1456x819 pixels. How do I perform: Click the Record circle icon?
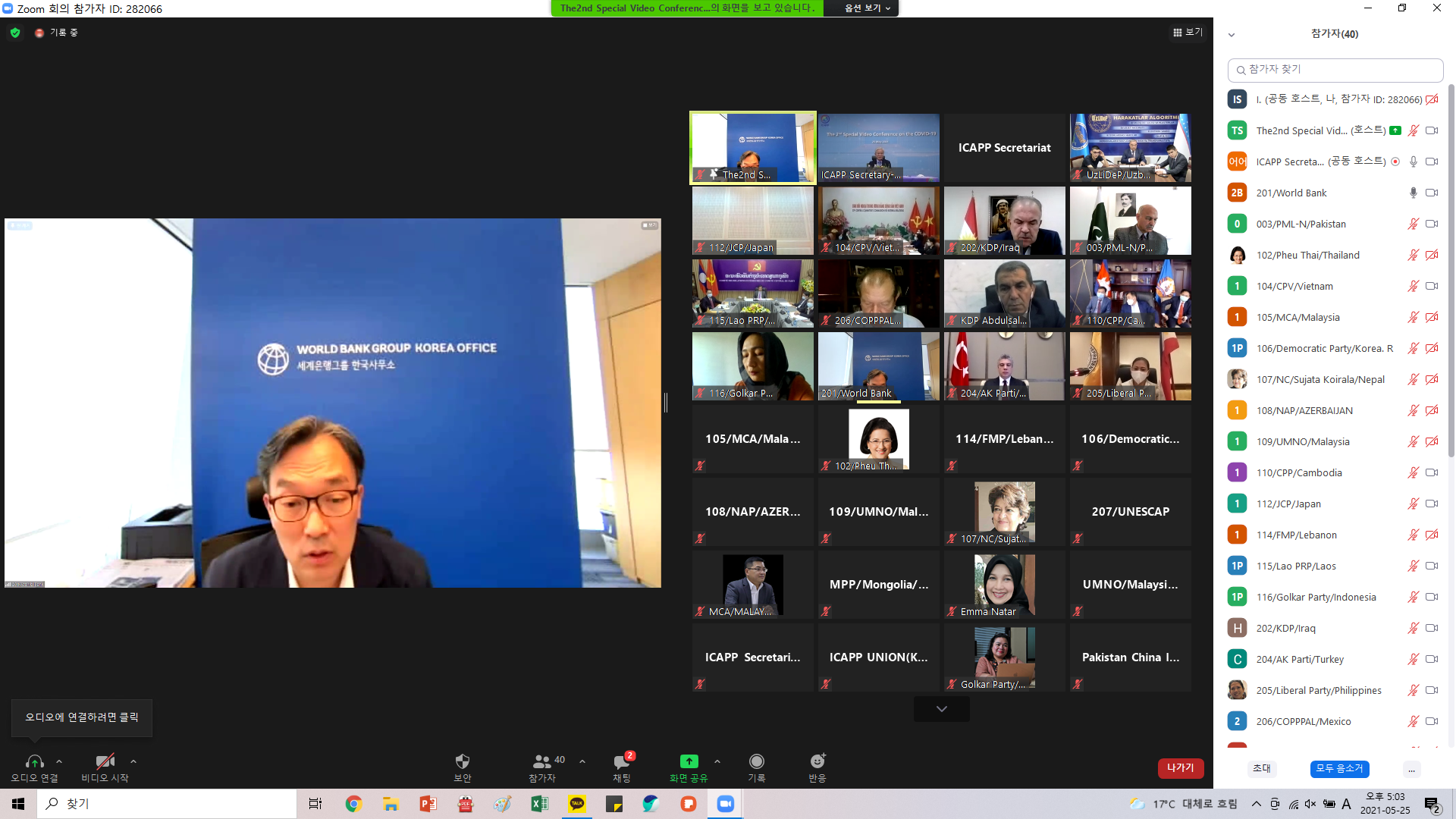pos(756,761)
